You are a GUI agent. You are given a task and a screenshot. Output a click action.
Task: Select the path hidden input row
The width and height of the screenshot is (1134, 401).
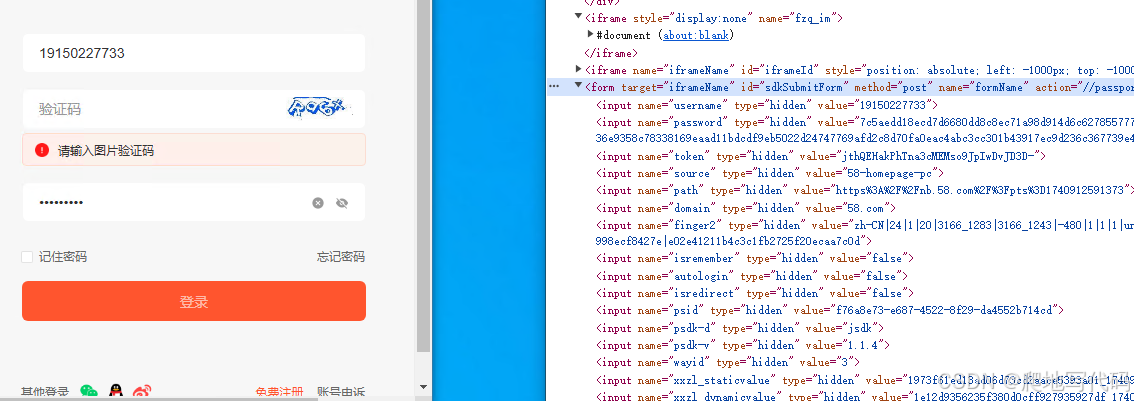pos(864,190)
